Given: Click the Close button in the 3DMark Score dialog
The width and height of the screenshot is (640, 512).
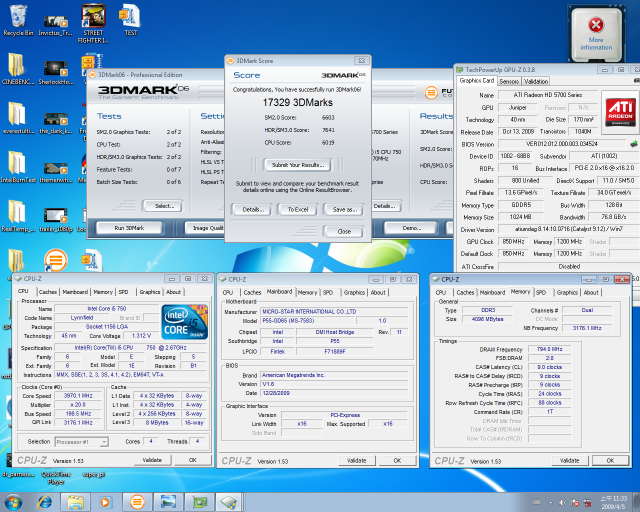Looking at the screenshot, I should (x=344, y=232).
